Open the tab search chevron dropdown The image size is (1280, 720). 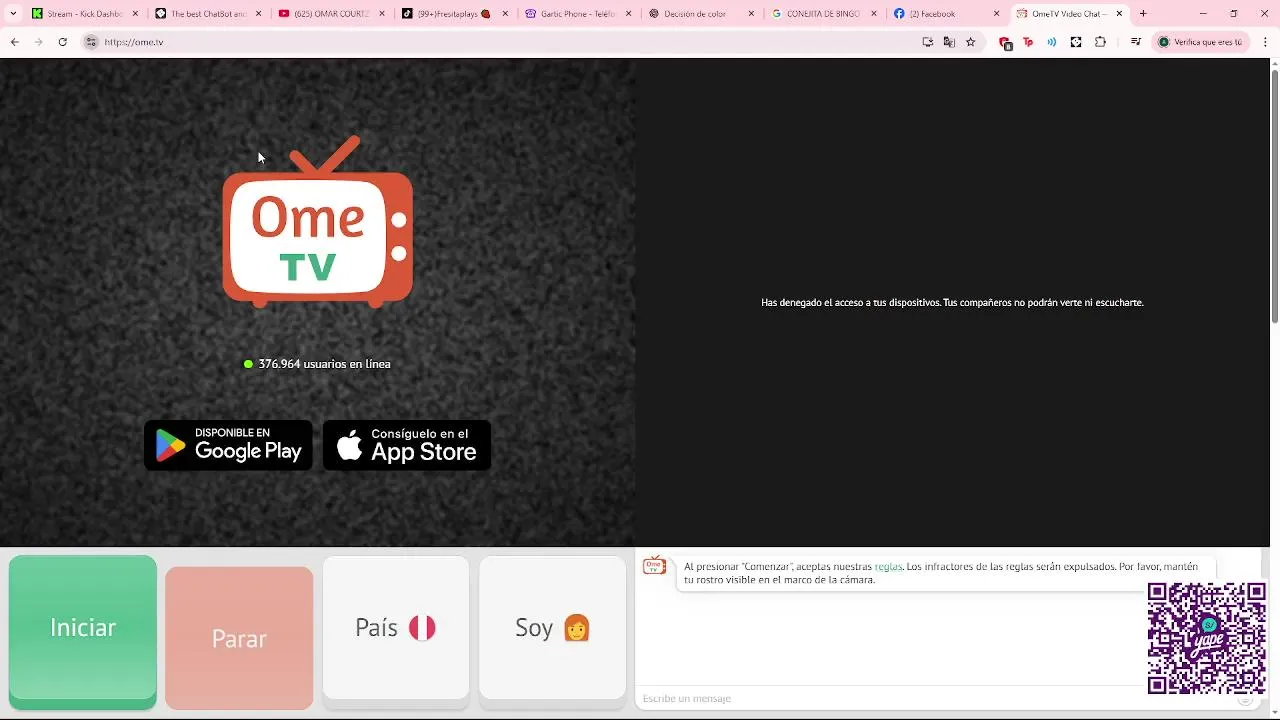tap(13, 14)
